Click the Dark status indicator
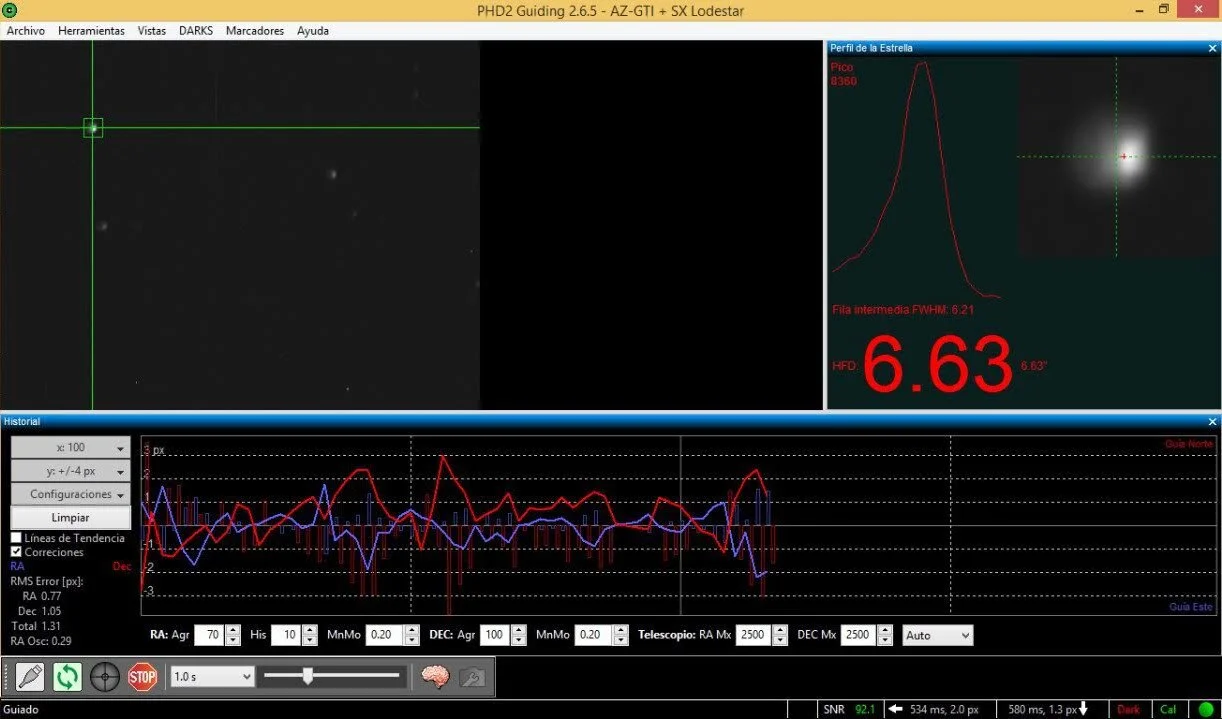This screenshot has height=719, width=1222. pyautogui.click(x=1128, y=710)
